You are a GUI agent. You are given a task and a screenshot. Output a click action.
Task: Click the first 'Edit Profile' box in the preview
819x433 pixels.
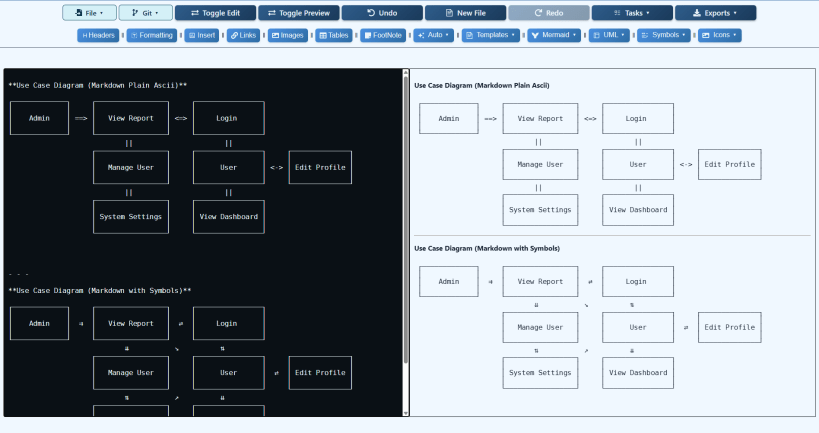pyautogui.click(x=730, y=164)
